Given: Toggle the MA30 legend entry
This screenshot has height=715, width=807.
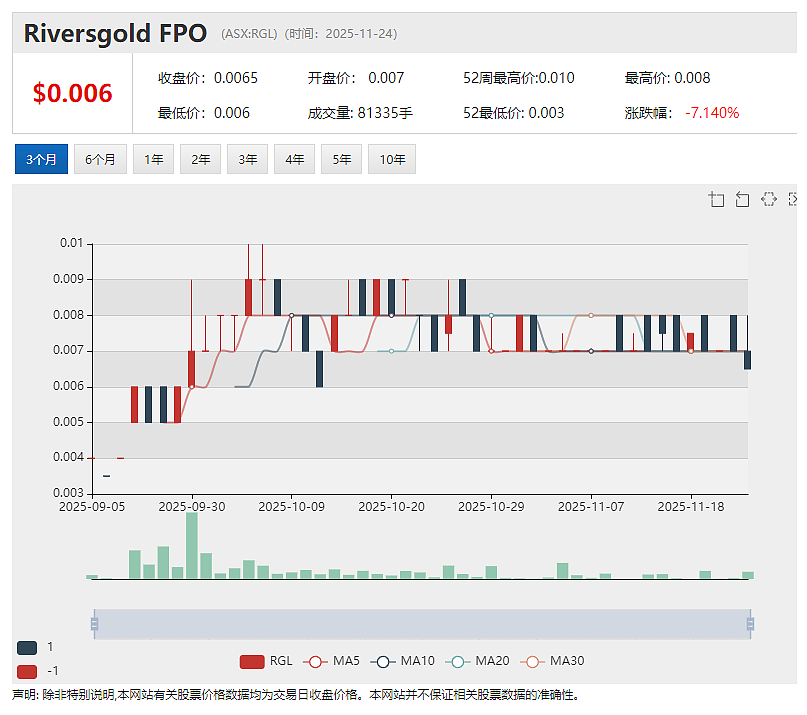Looking at the screenshot, I should [552, 661].
